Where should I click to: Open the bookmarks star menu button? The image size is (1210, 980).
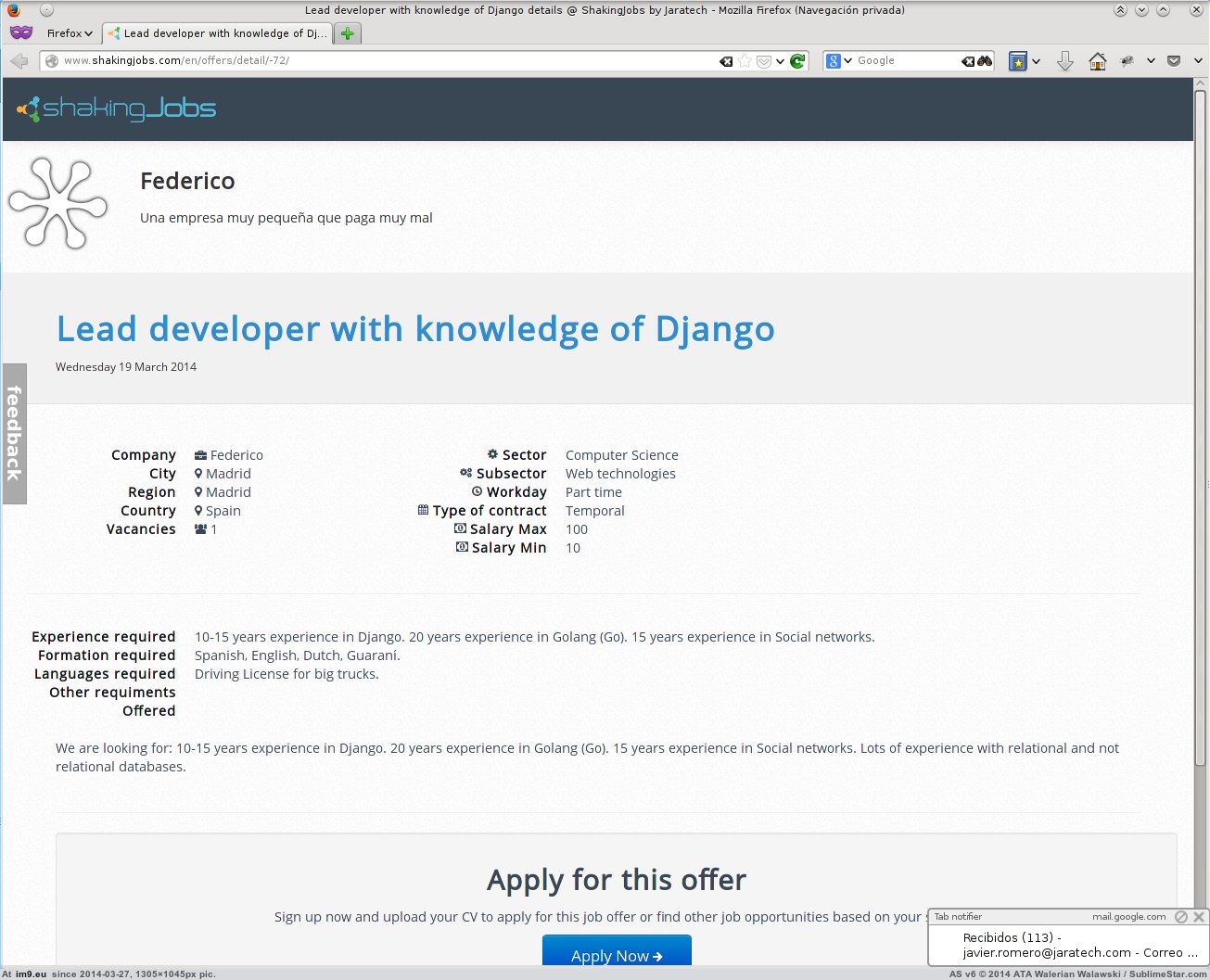(x=1018, y=61)
